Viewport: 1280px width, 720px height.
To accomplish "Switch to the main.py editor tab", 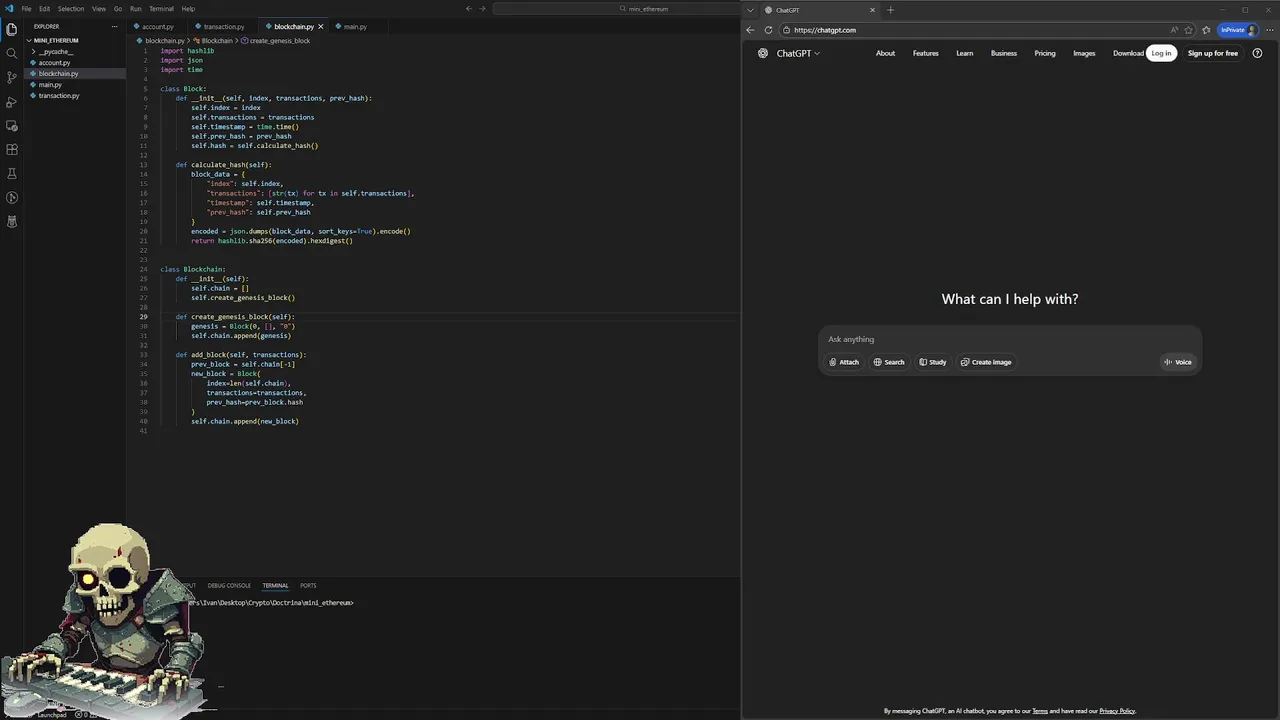I will (355, 27).
